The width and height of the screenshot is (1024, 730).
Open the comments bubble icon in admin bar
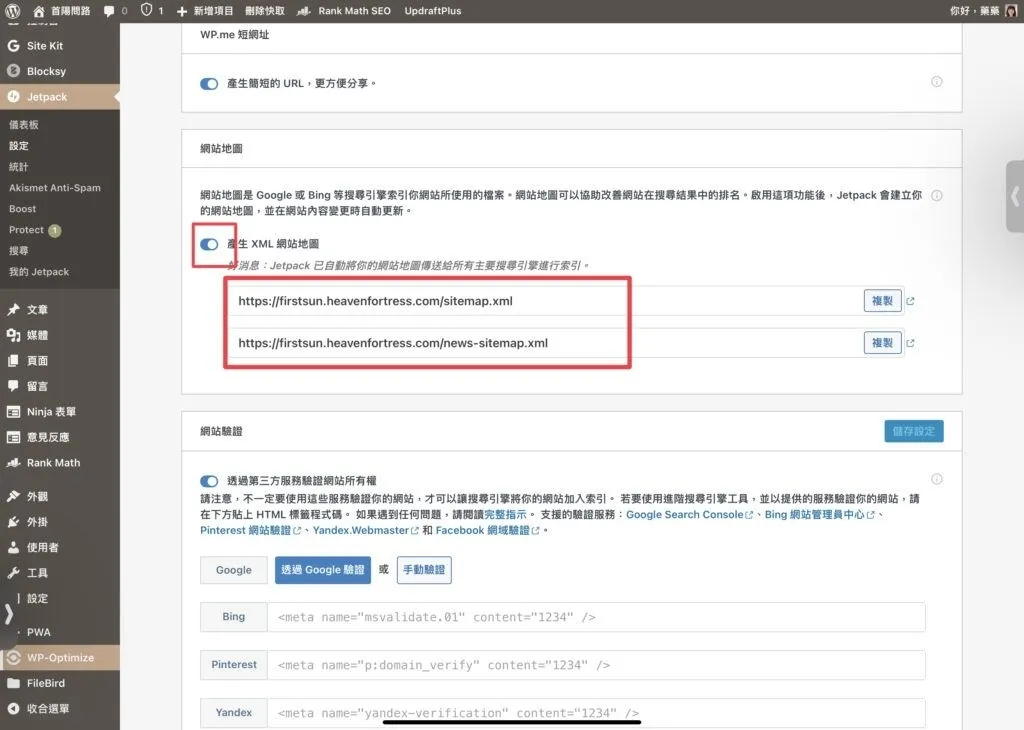[109, 10]
